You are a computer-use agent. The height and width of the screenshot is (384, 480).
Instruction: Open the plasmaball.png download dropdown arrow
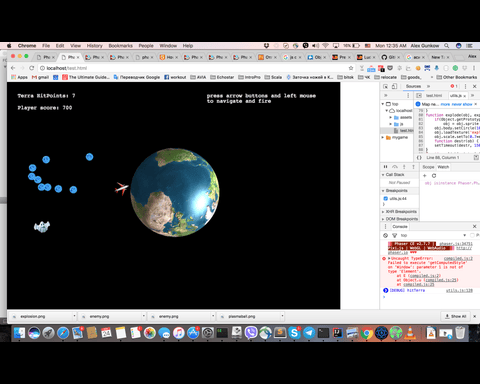click(x=282, y=316)
